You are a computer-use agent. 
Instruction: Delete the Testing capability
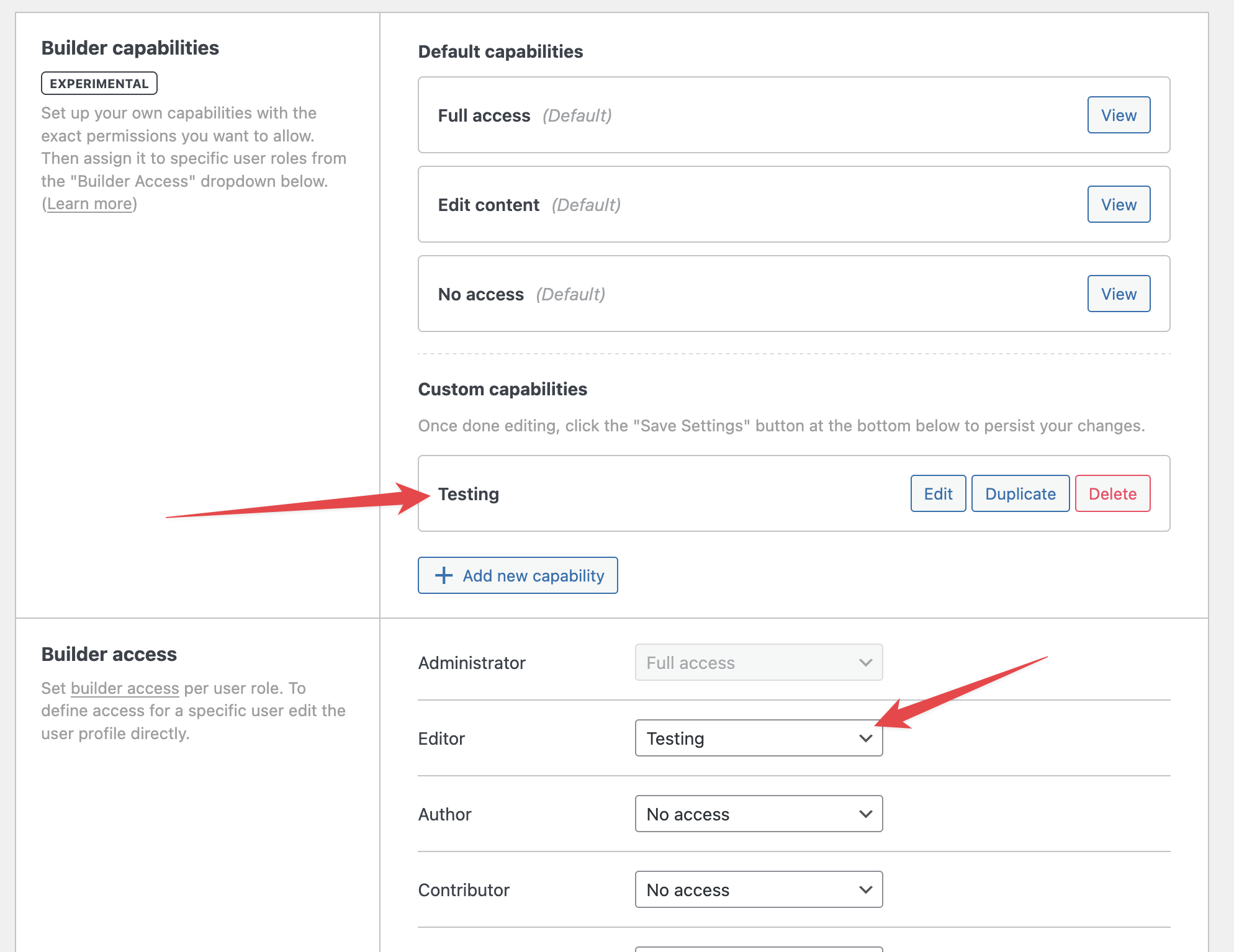(x=1112, y=493)
